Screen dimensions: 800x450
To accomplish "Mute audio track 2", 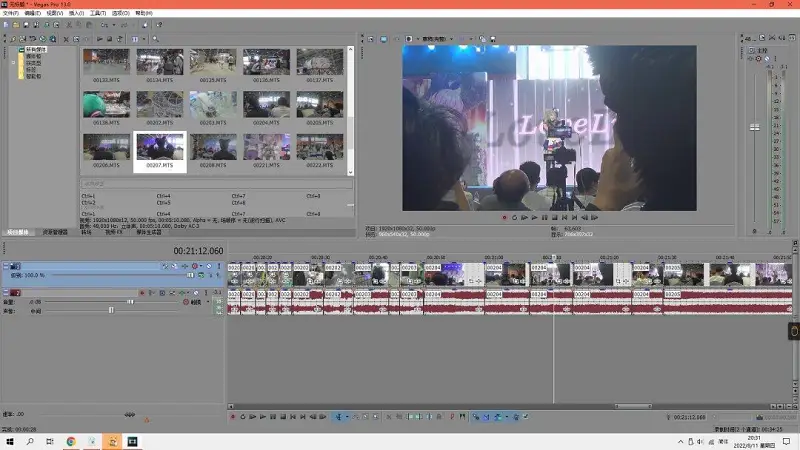I will (196, 293).
